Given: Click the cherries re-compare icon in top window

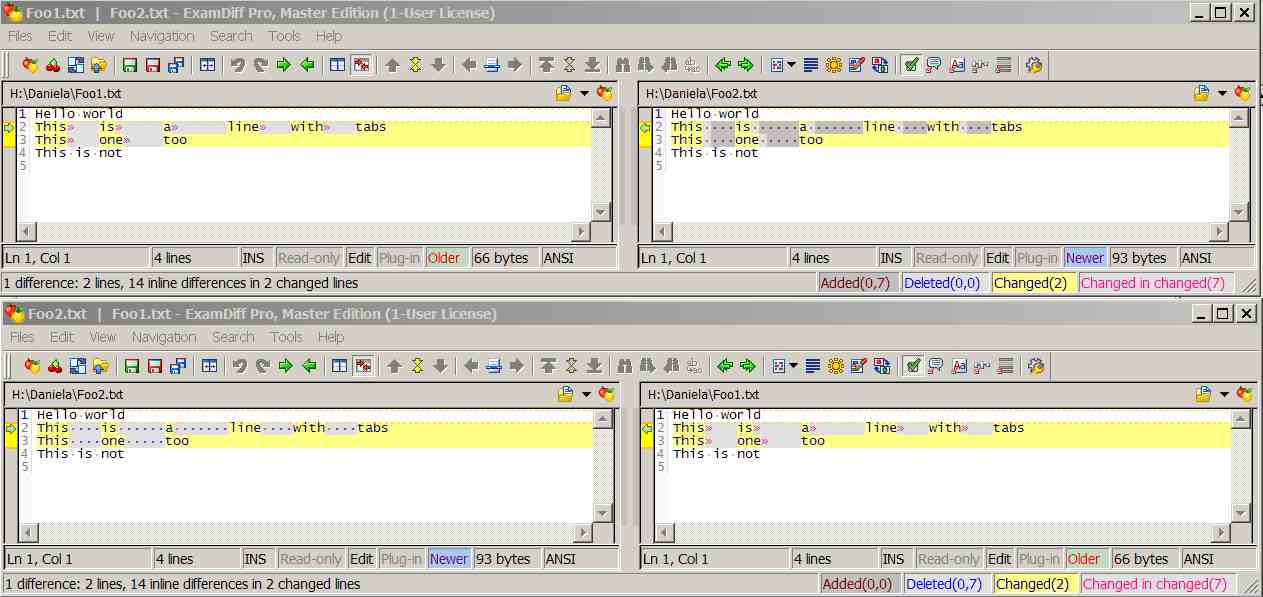Looking at the screenshot, I should [53, 65].
